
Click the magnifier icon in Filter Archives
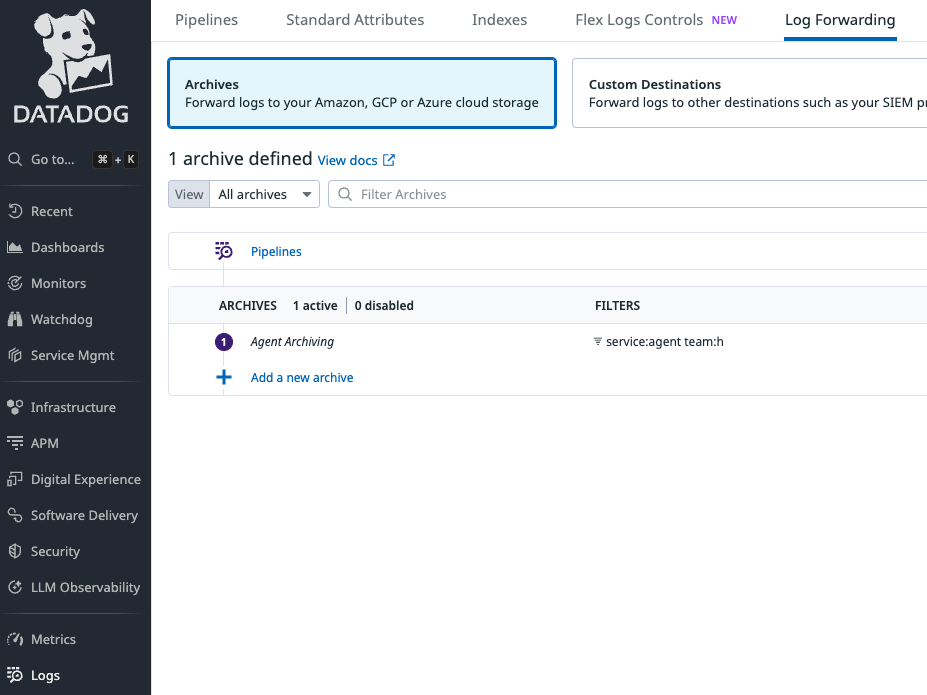click(345, 194)
